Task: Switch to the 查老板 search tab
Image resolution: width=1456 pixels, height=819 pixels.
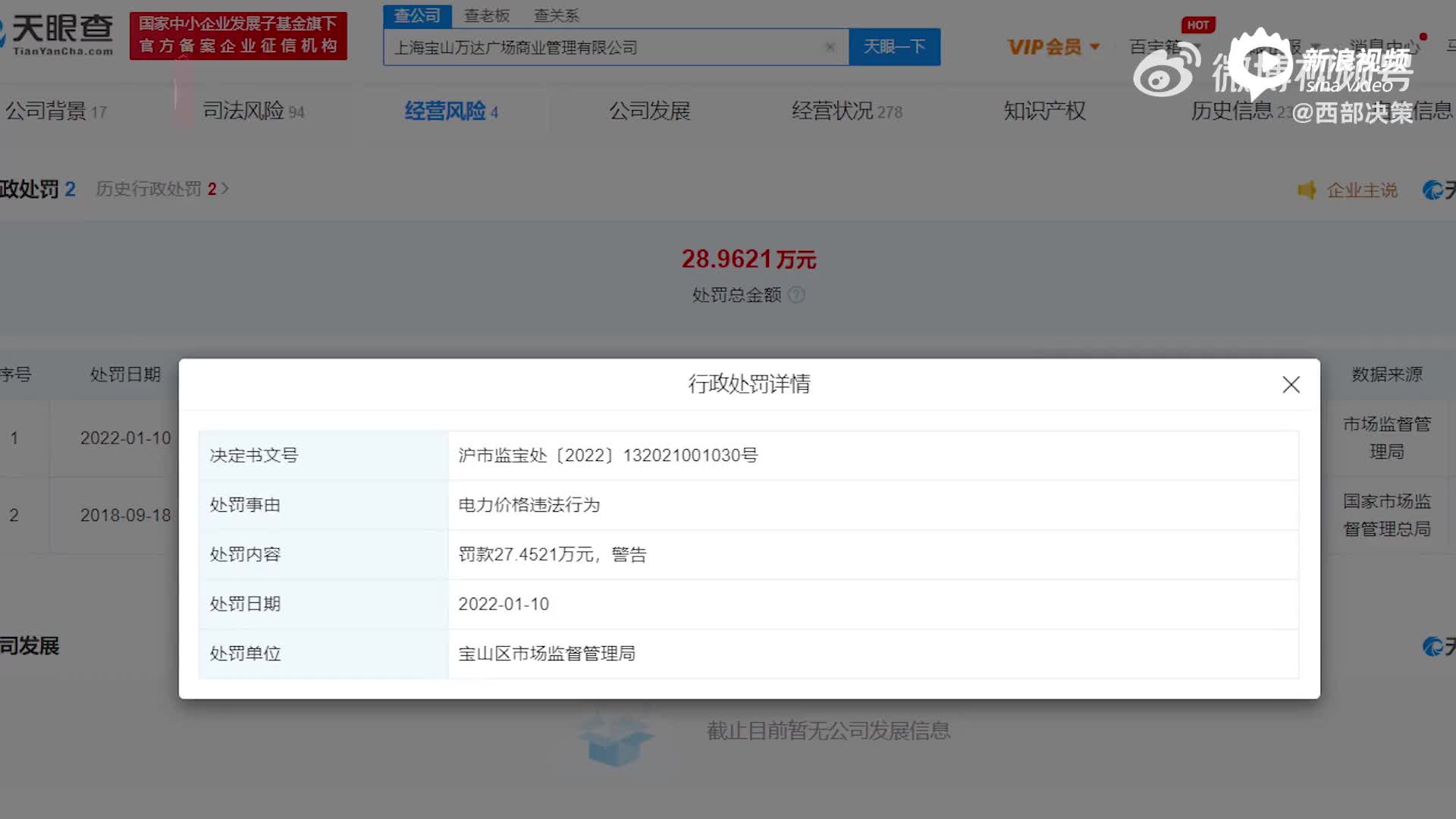Action: [487, 15]
